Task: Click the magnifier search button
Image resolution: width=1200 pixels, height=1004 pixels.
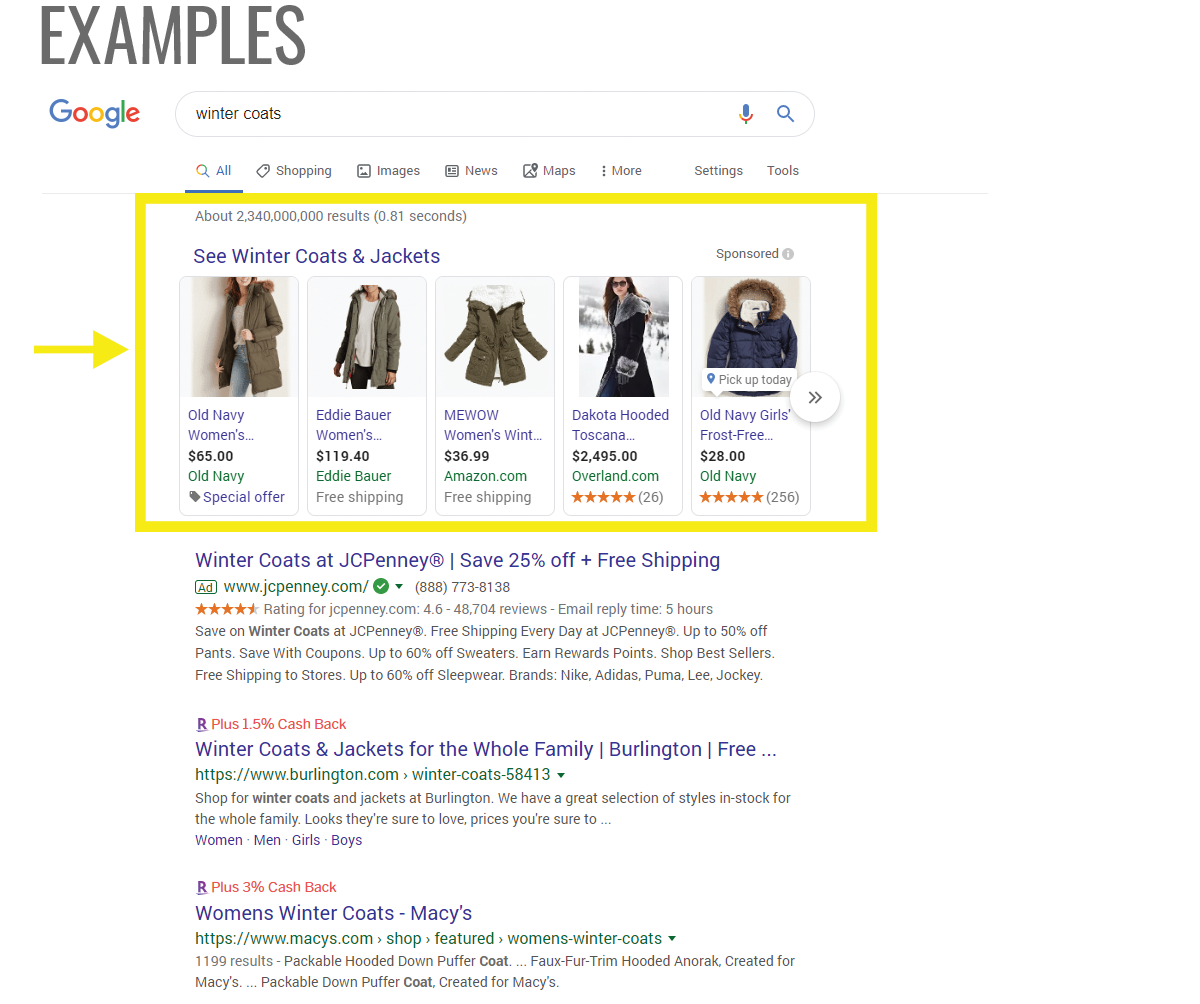Action: [786, 114]
